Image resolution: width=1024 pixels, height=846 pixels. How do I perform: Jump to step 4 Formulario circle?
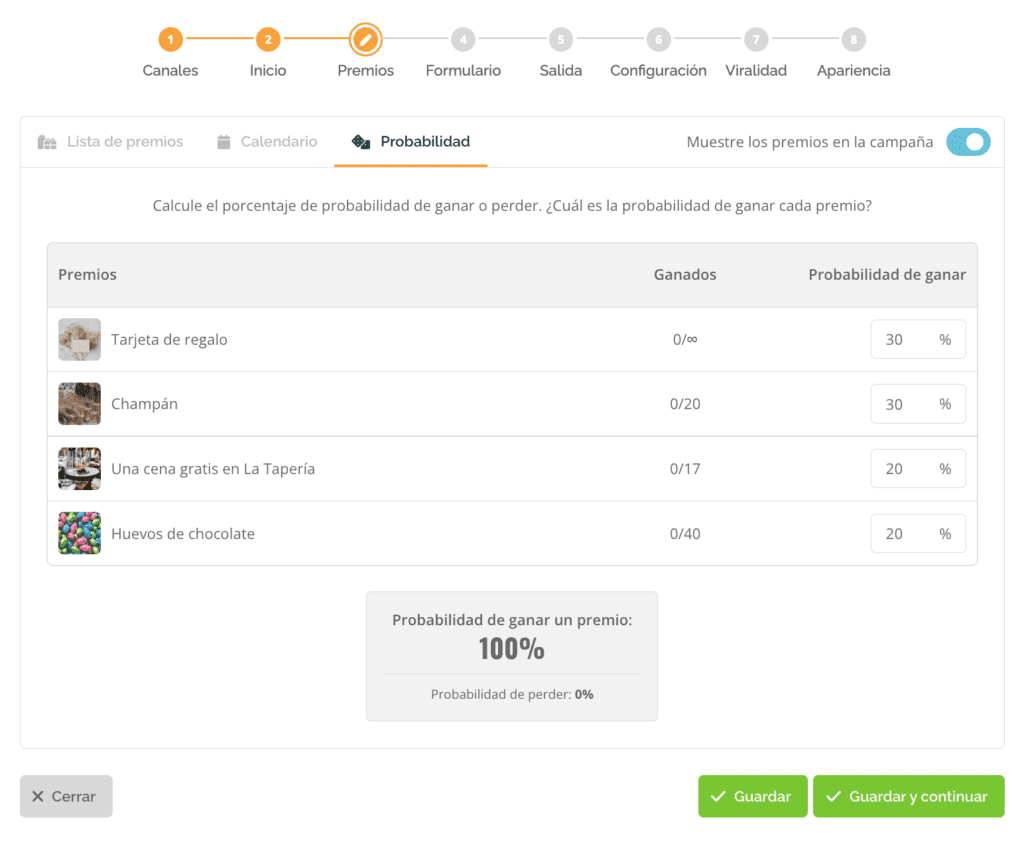(x=463, y=39)
